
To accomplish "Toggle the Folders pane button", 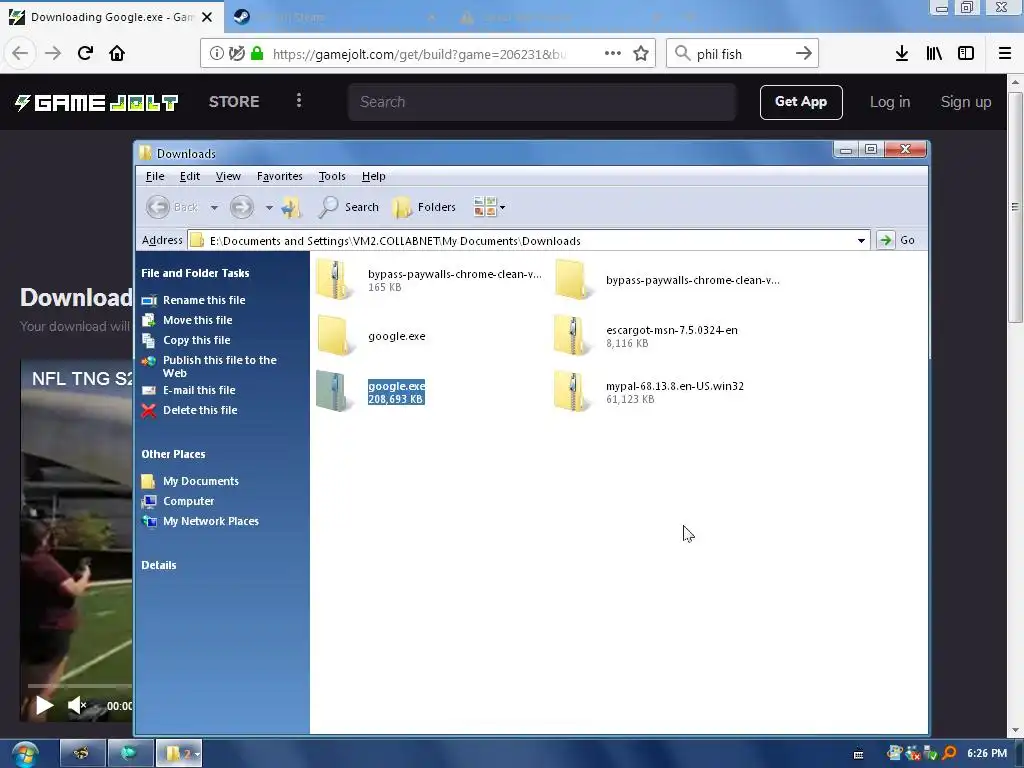I will tap(424, 207).
